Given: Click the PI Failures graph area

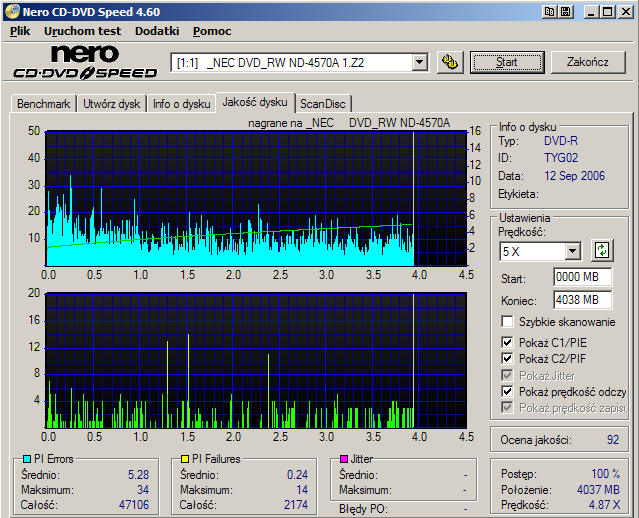Looking at the screenshot, I should [256, 360].
